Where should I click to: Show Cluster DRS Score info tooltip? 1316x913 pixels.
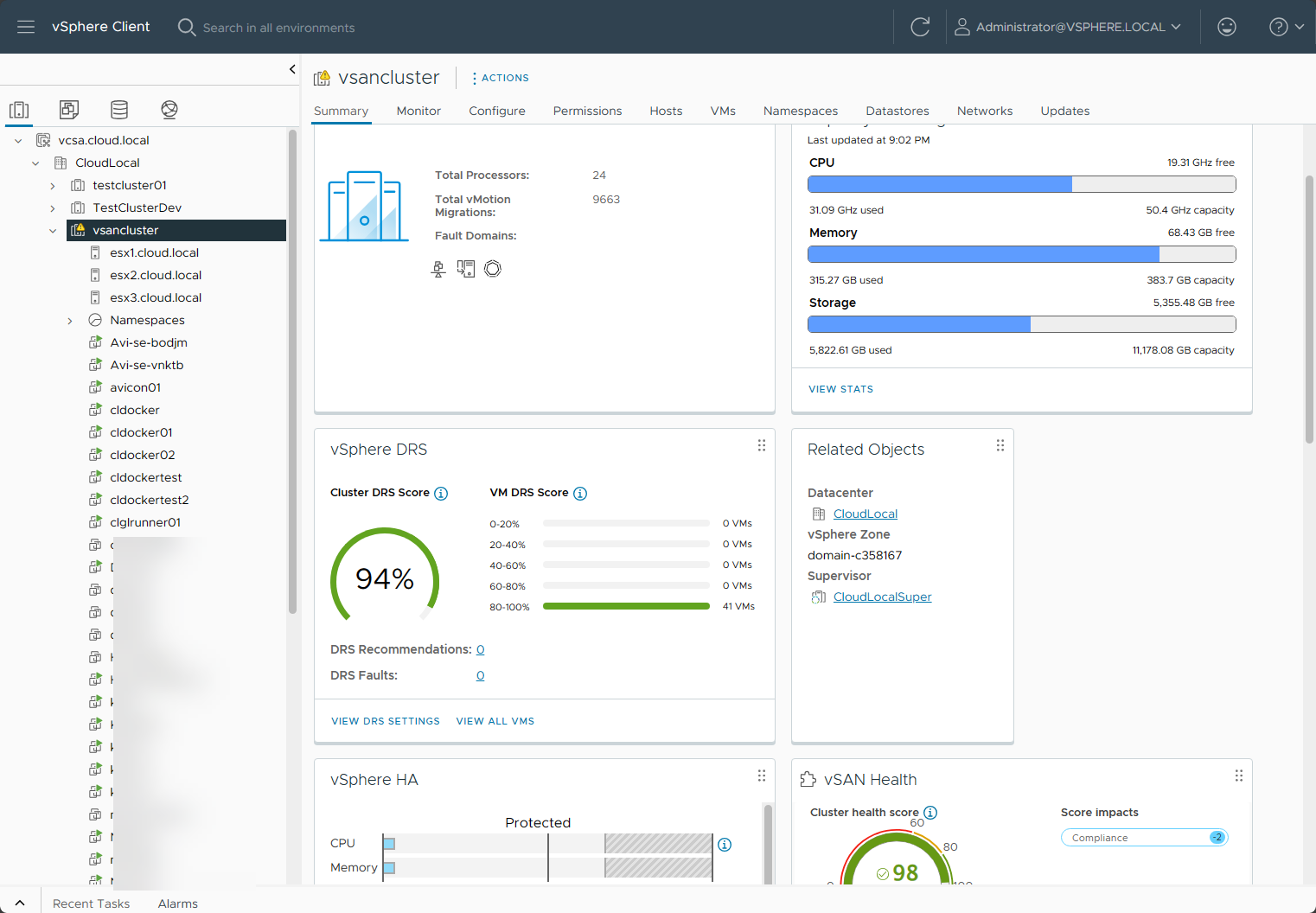click(x=441, y=494)
